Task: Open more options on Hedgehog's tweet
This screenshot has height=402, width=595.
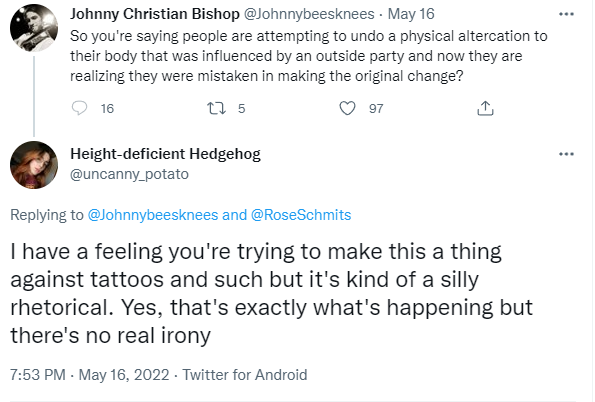Action: tap(566, 154)
